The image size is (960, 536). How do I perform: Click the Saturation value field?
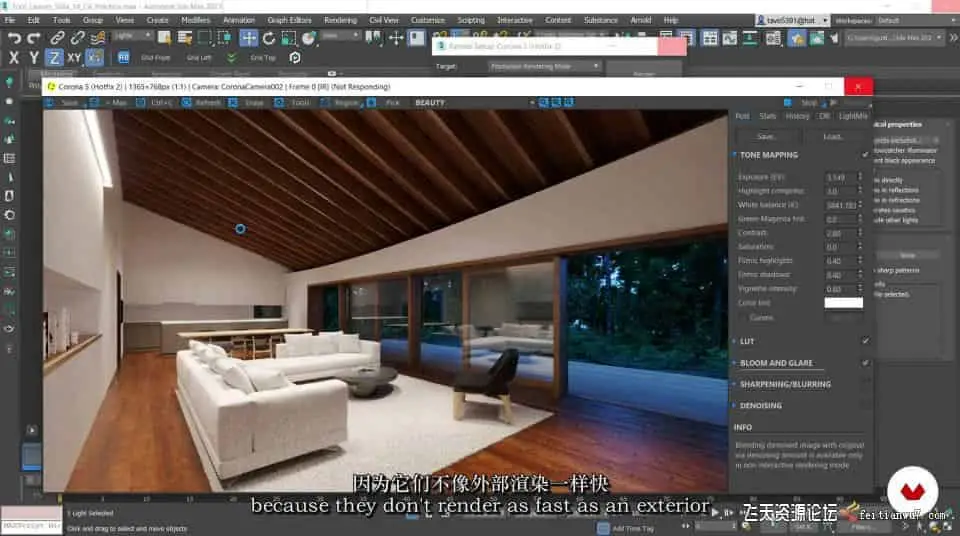[839, 247]
